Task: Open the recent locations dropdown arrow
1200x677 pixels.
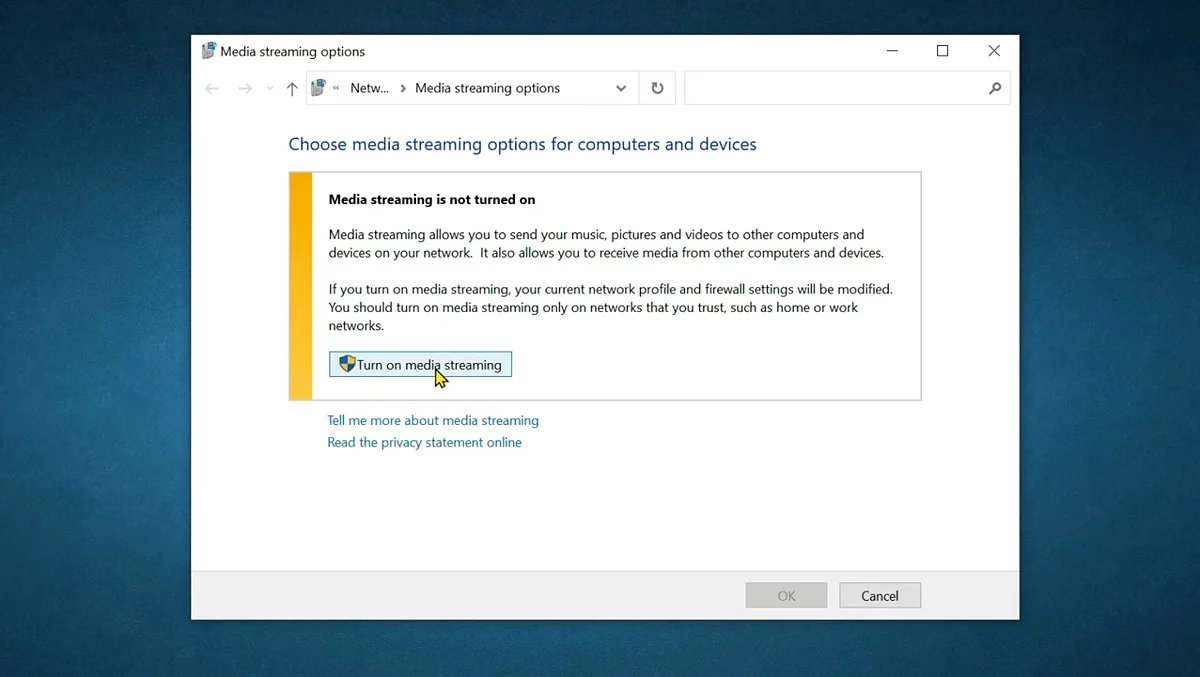Action: point(269,89)
